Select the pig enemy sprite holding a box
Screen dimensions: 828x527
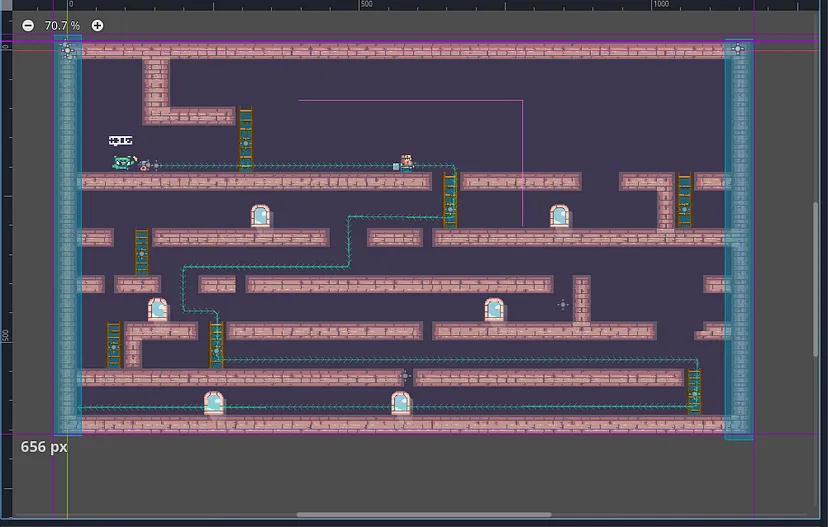[406, 163]
